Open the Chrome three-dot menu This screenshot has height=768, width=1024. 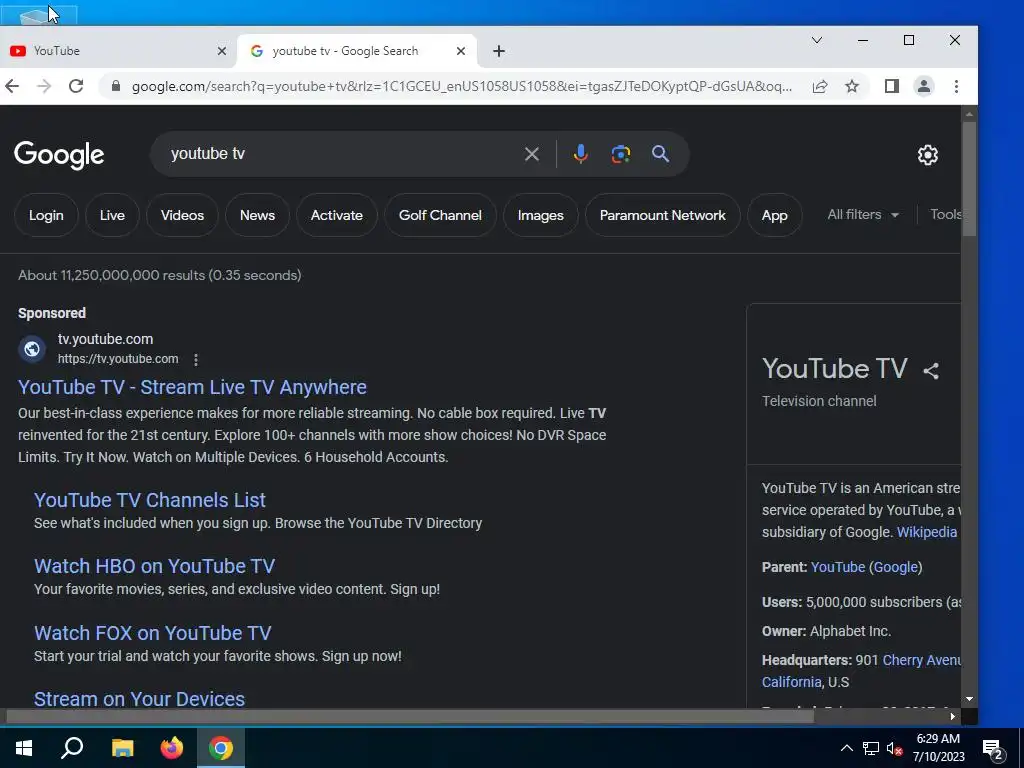(956, 86)
